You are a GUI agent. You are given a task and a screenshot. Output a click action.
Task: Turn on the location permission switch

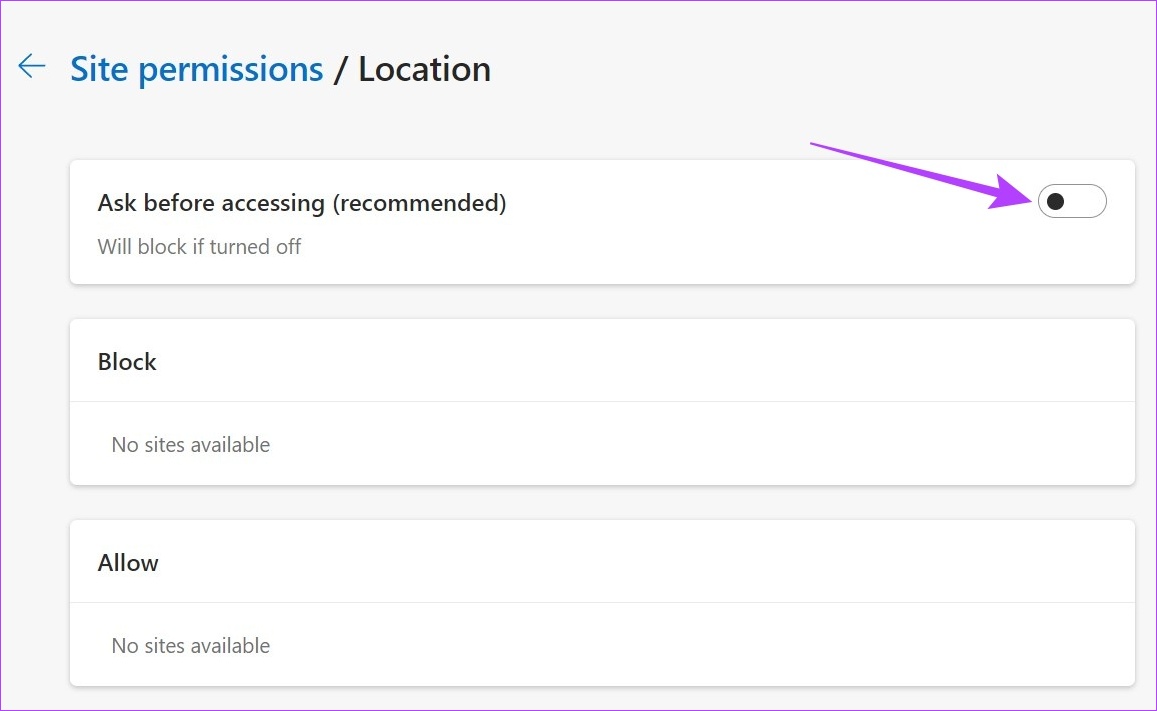[1071, 201]
